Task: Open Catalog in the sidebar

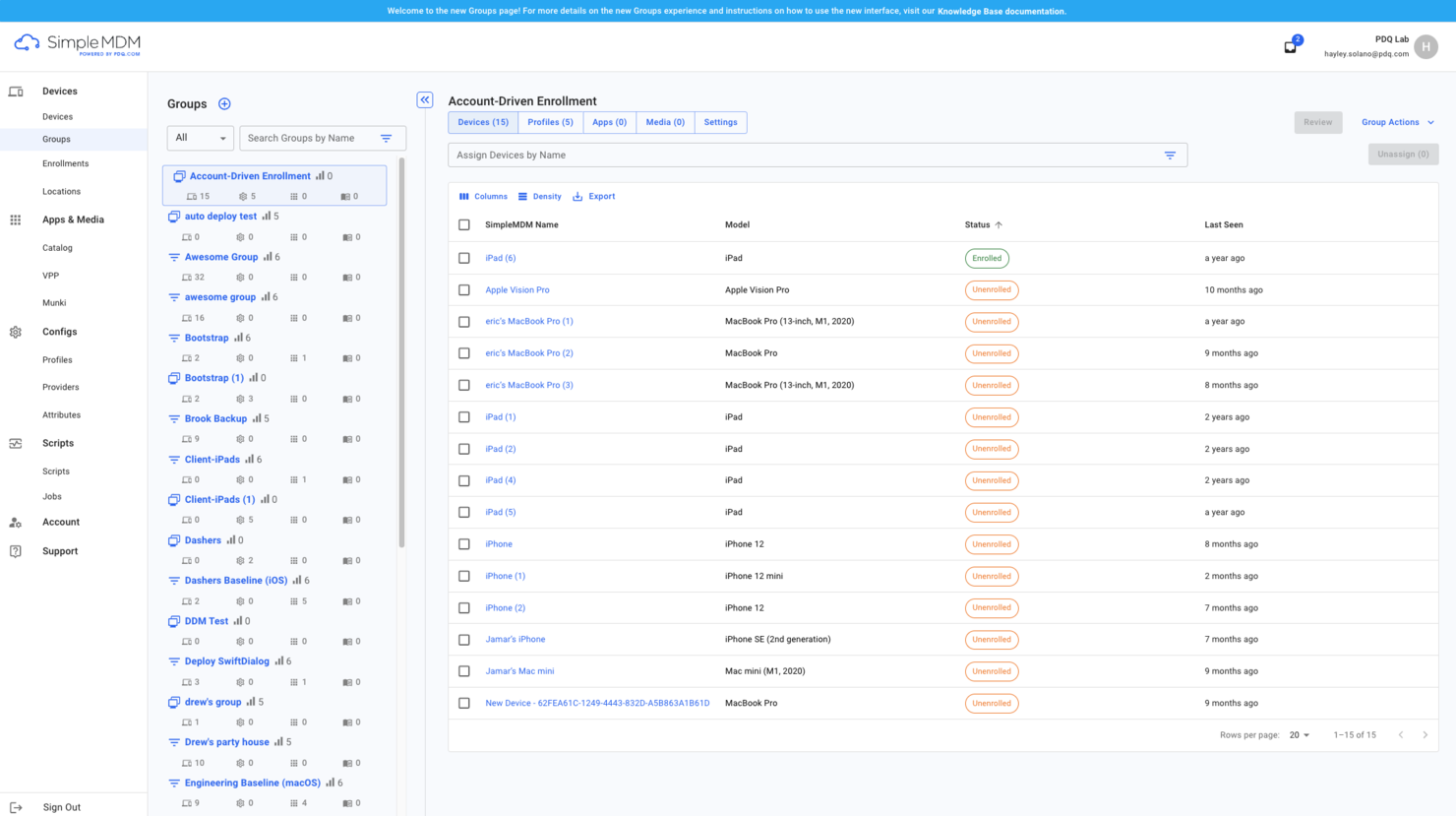Action: point(57,248)
